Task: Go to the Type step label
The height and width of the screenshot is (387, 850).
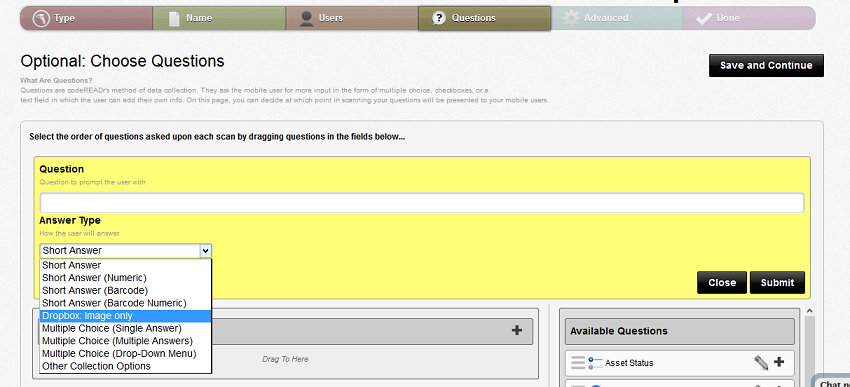Action: (65, 18)
